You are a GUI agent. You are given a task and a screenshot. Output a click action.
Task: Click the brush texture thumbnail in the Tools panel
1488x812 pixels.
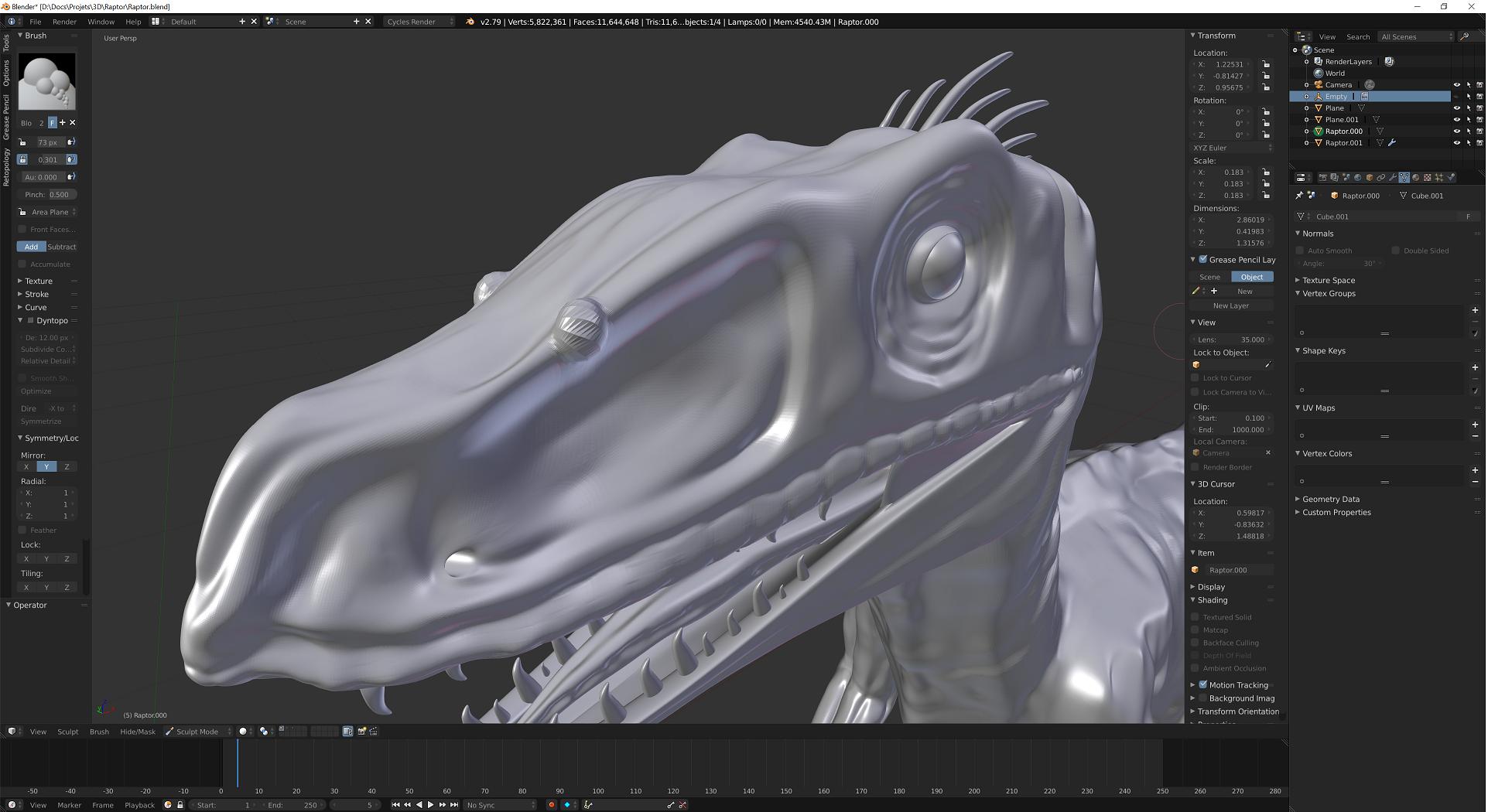(46, 81)
